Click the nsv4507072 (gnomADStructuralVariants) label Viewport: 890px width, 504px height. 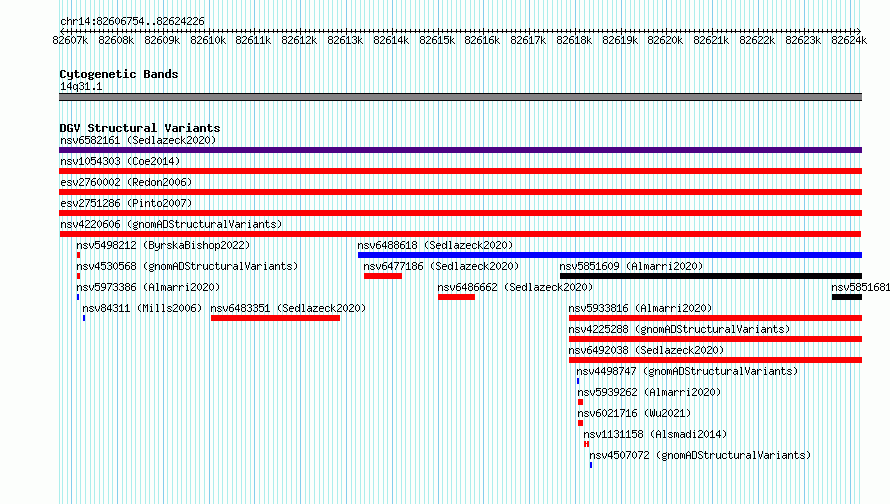pyautogui.click(x=700, y=455)
